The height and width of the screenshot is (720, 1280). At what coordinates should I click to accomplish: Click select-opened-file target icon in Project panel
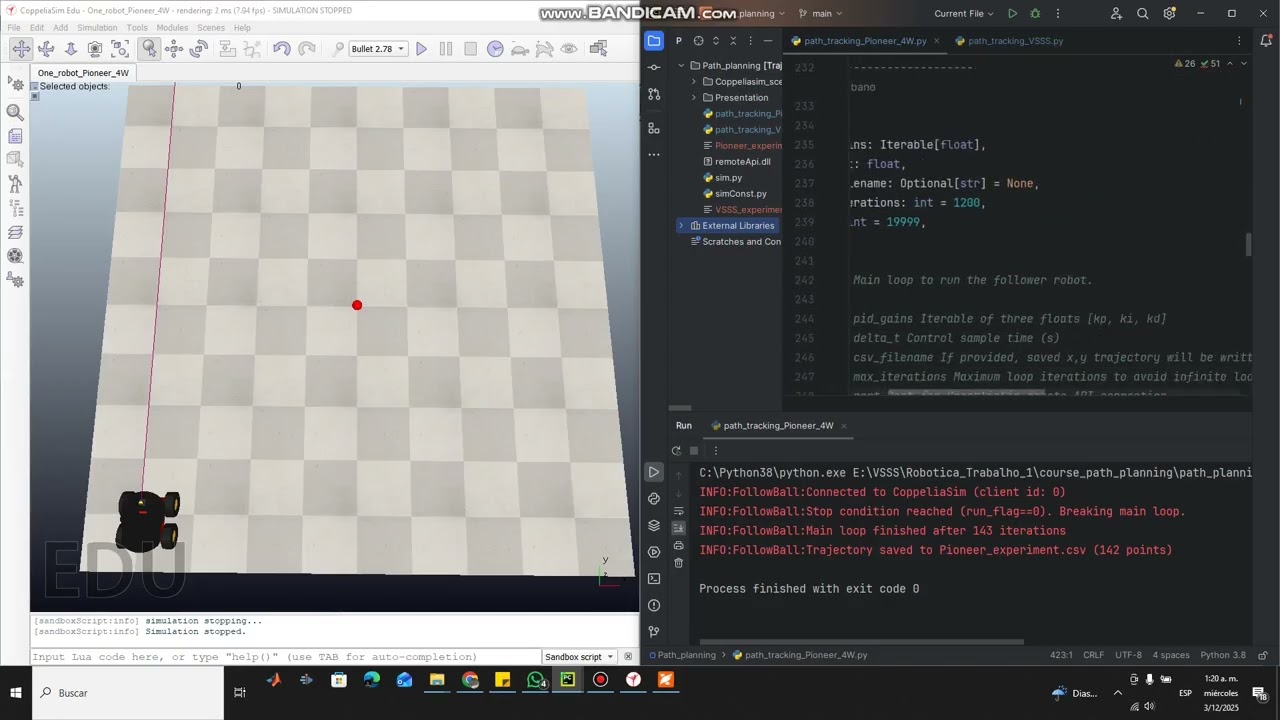[x=698, y=41]
